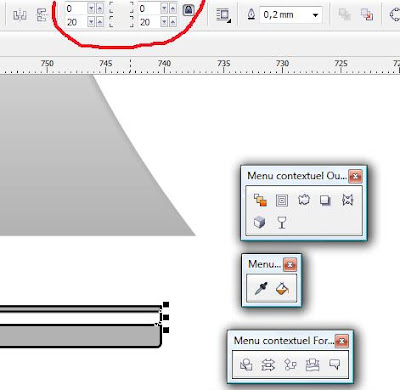
Task: Select the Transparency wine glass tool
Action: [x=282, y=222]
